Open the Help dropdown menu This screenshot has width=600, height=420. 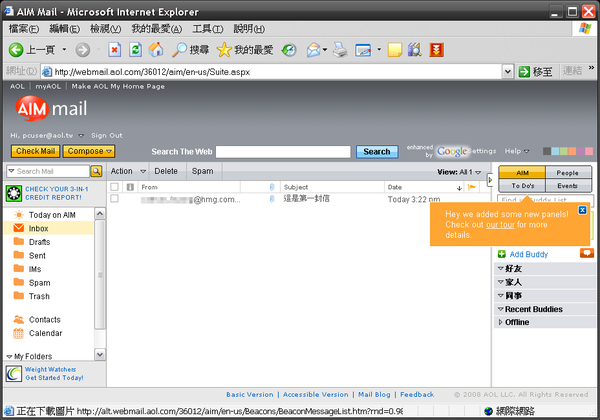pos(517,151)
